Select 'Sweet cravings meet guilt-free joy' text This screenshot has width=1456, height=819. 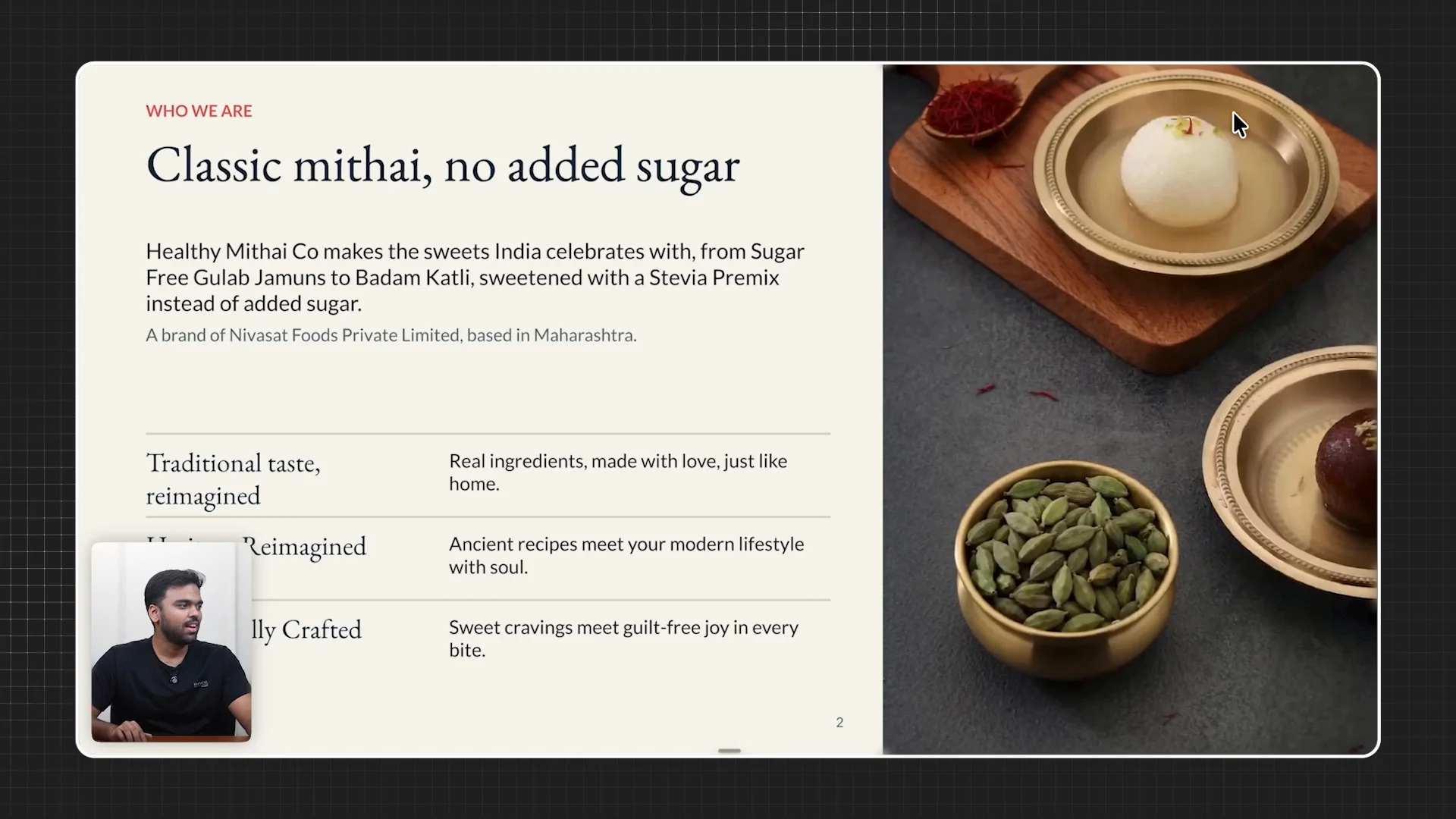click(623, 639)
